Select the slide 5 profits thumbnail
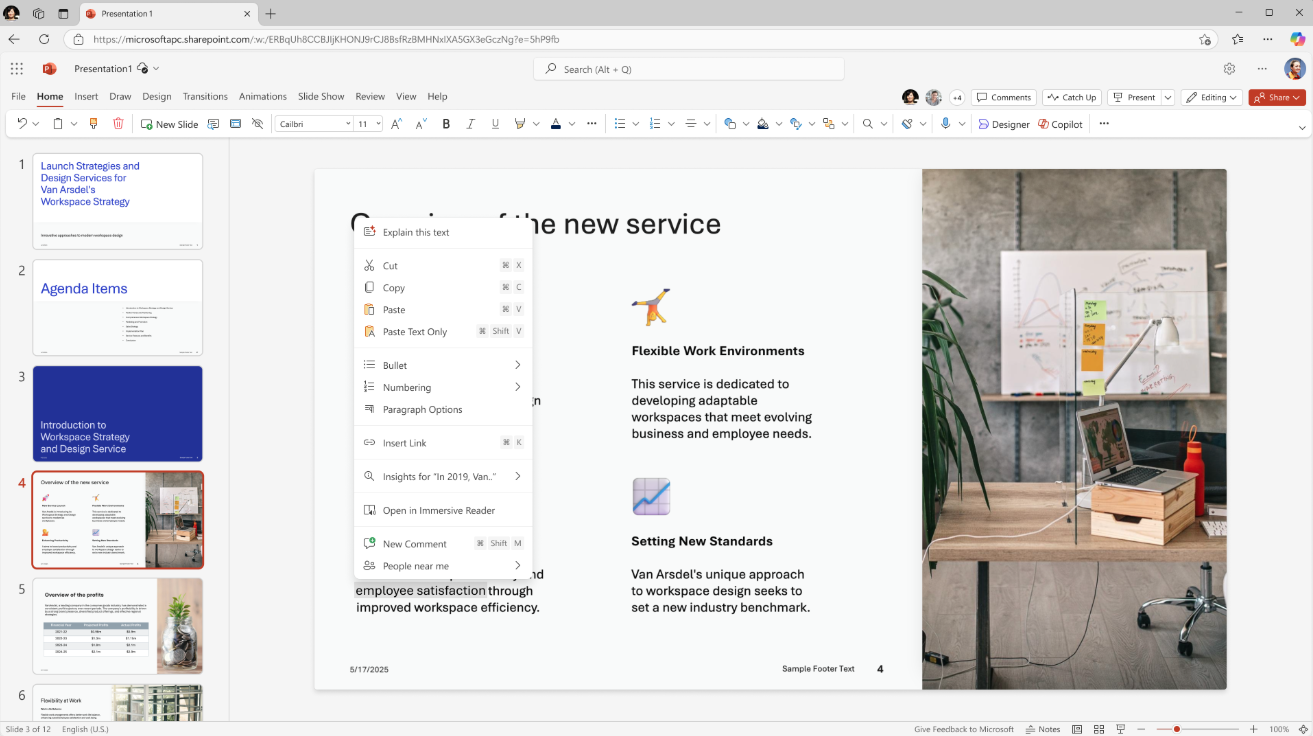This screenshot has height=736, width=1313. click(117, 626)
